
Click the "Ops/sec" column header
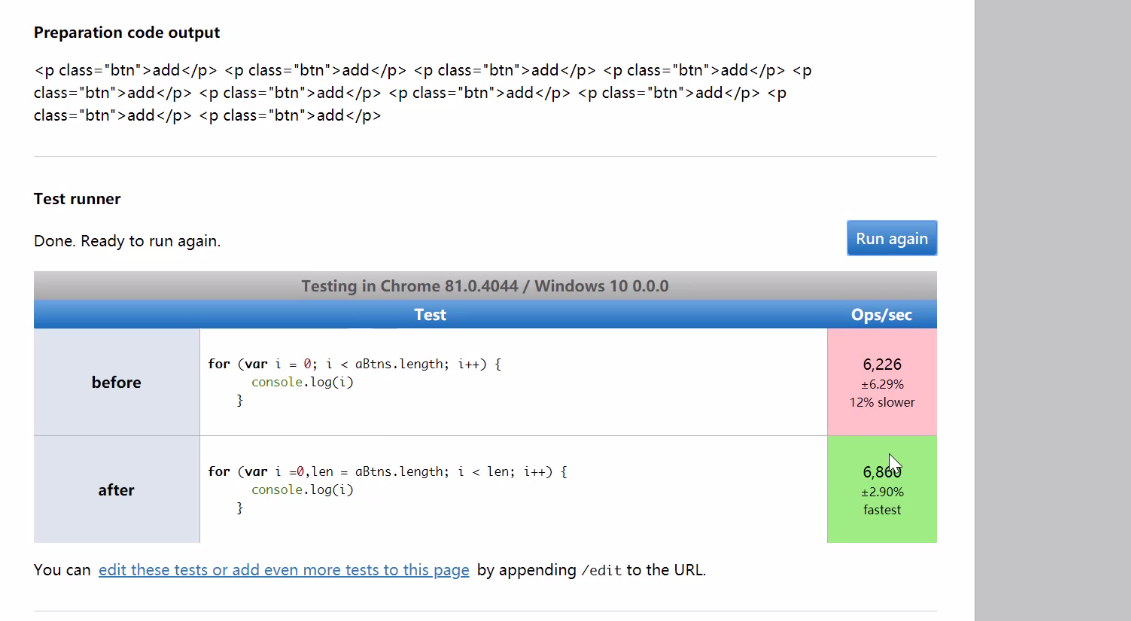(882, 314)
